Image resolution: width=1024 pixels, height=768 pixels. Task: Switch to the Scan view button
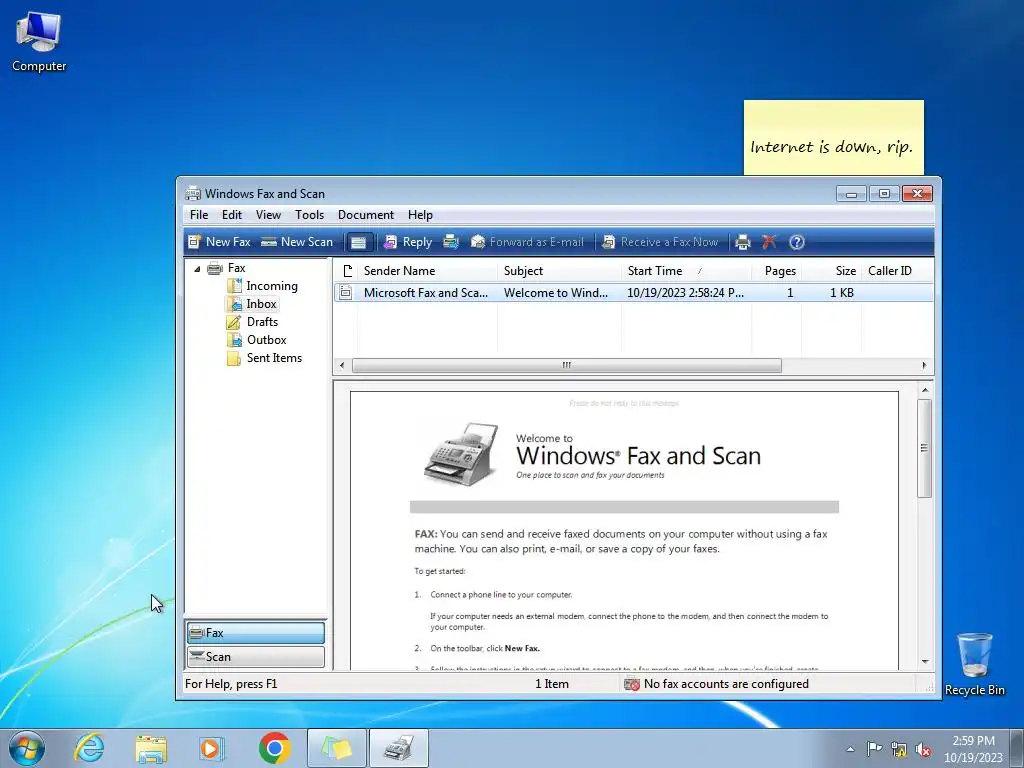[255, 657]
